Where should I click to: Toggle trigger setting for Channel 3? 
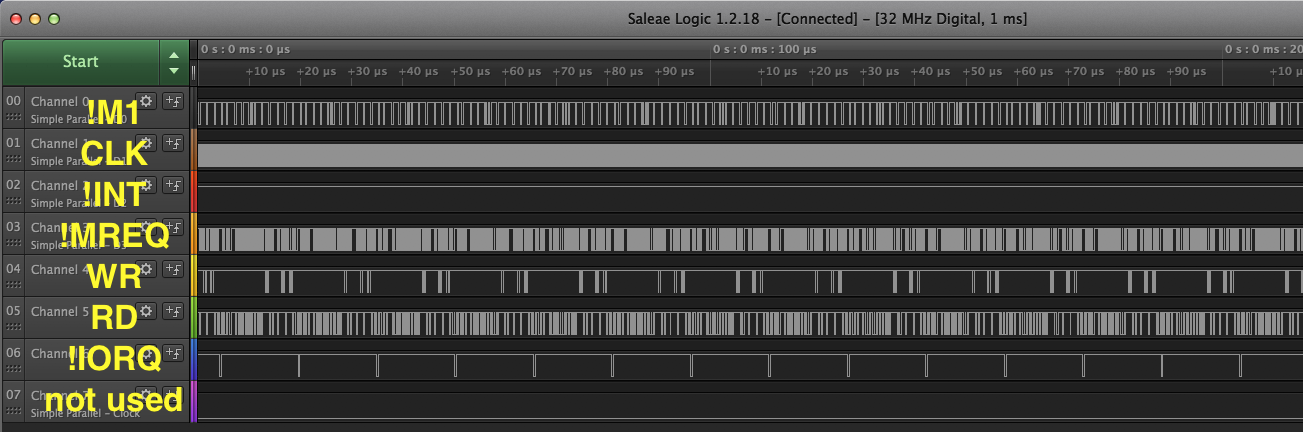coord(173,227)
